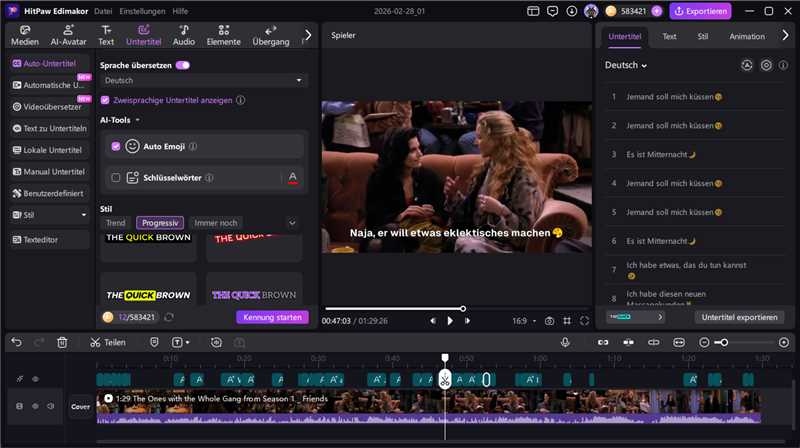
Task: Click the microphone voice-over icon
Action: (565, 342)
